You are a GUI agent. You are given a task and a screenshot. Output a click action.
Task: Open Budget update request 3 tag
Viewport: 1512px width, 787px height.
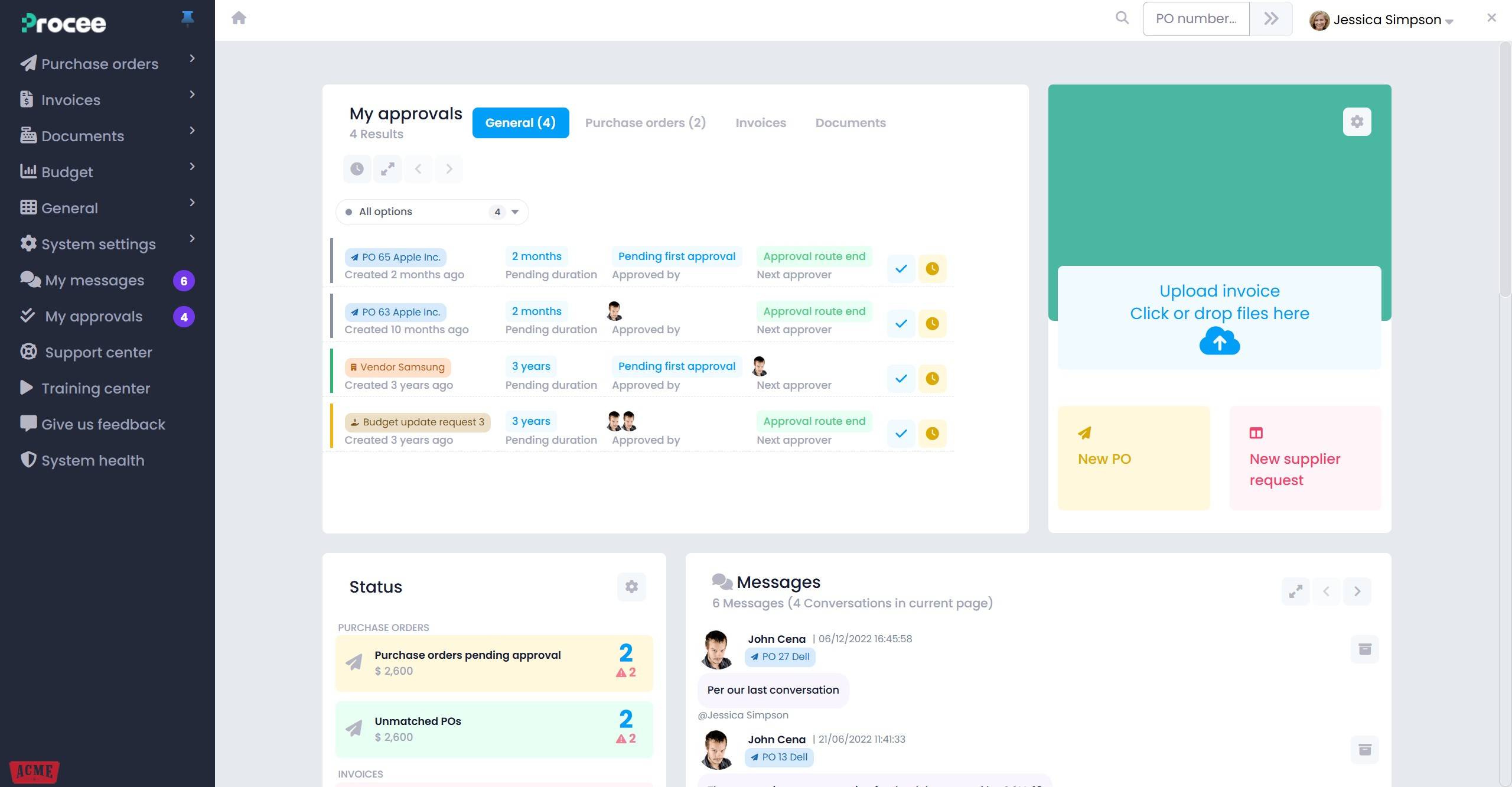coord(418,422)
